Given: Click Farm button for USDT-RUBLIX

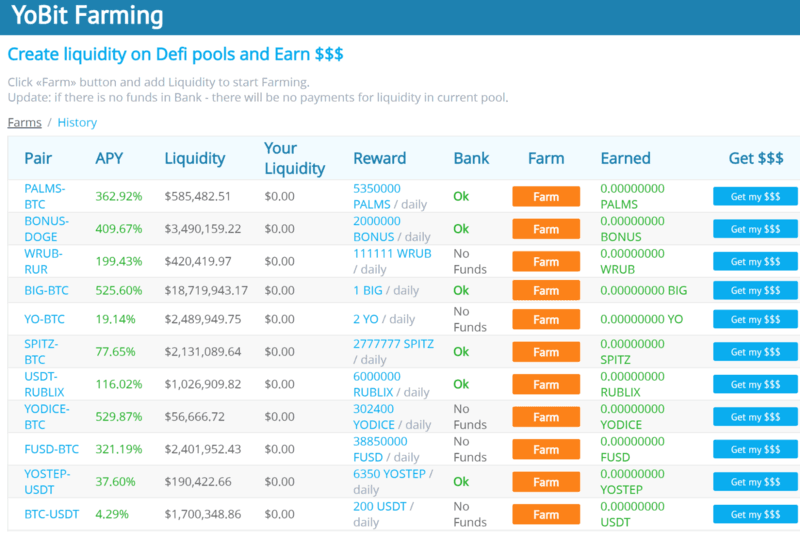Looking at the screenshot, I should point(546,385).
